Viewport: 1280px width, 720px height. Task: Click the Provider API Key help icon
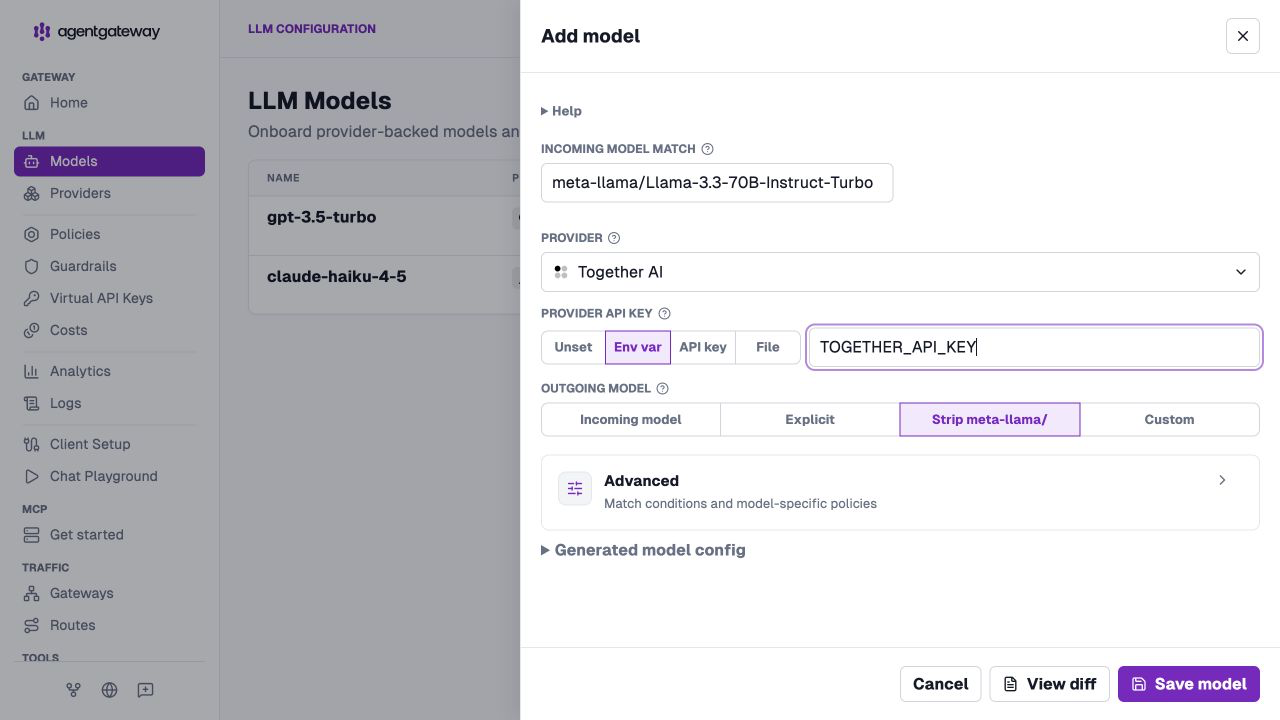664,314
